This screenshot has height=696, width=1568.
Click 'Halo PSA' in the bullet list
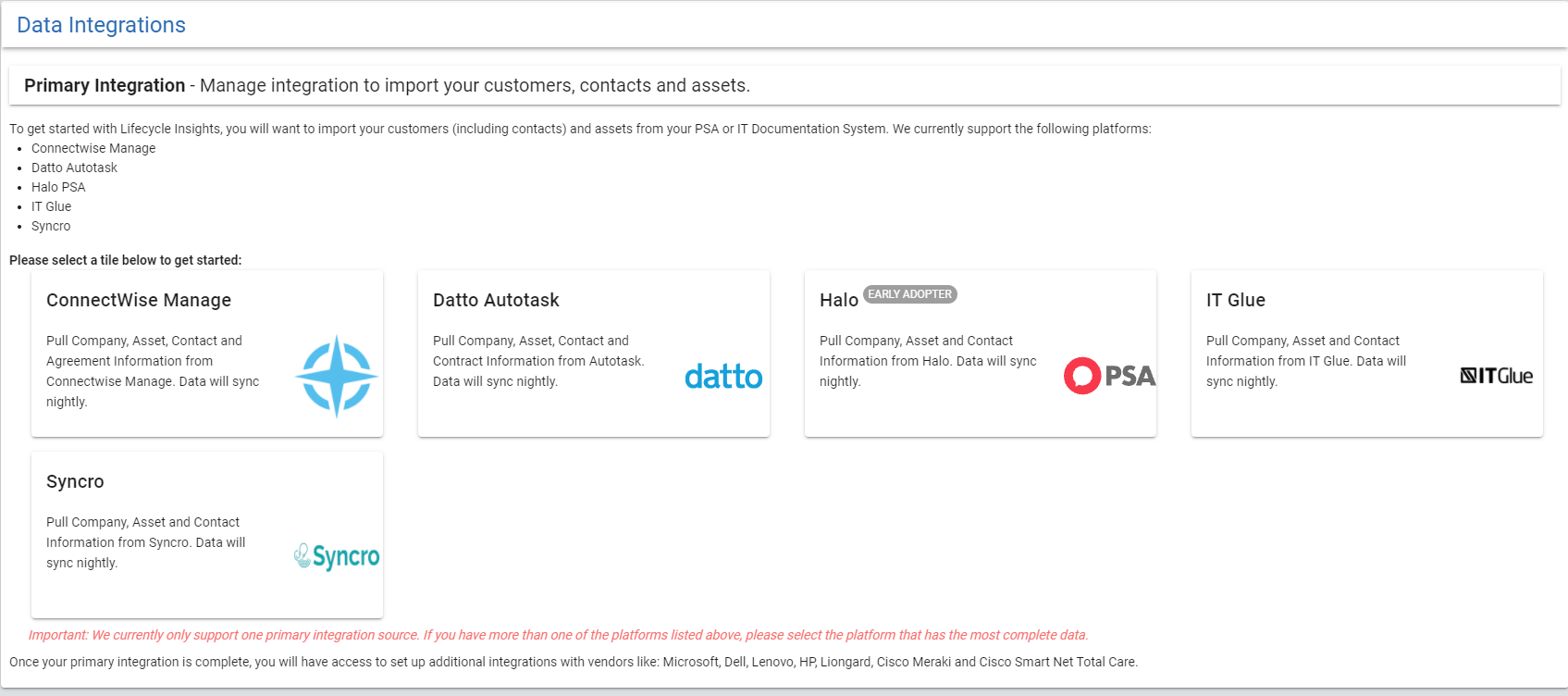point(58,187)
